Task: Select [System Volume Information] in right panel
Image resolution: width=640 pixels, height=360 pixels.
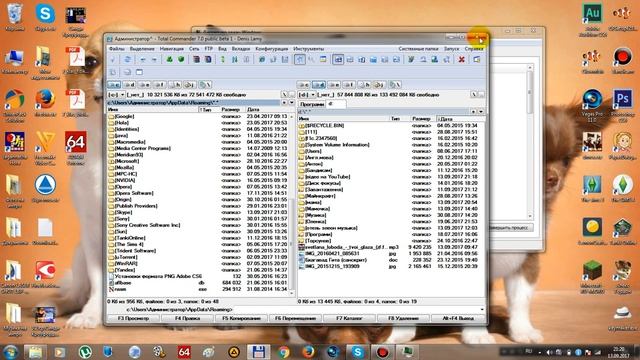Action: (337, 144)
